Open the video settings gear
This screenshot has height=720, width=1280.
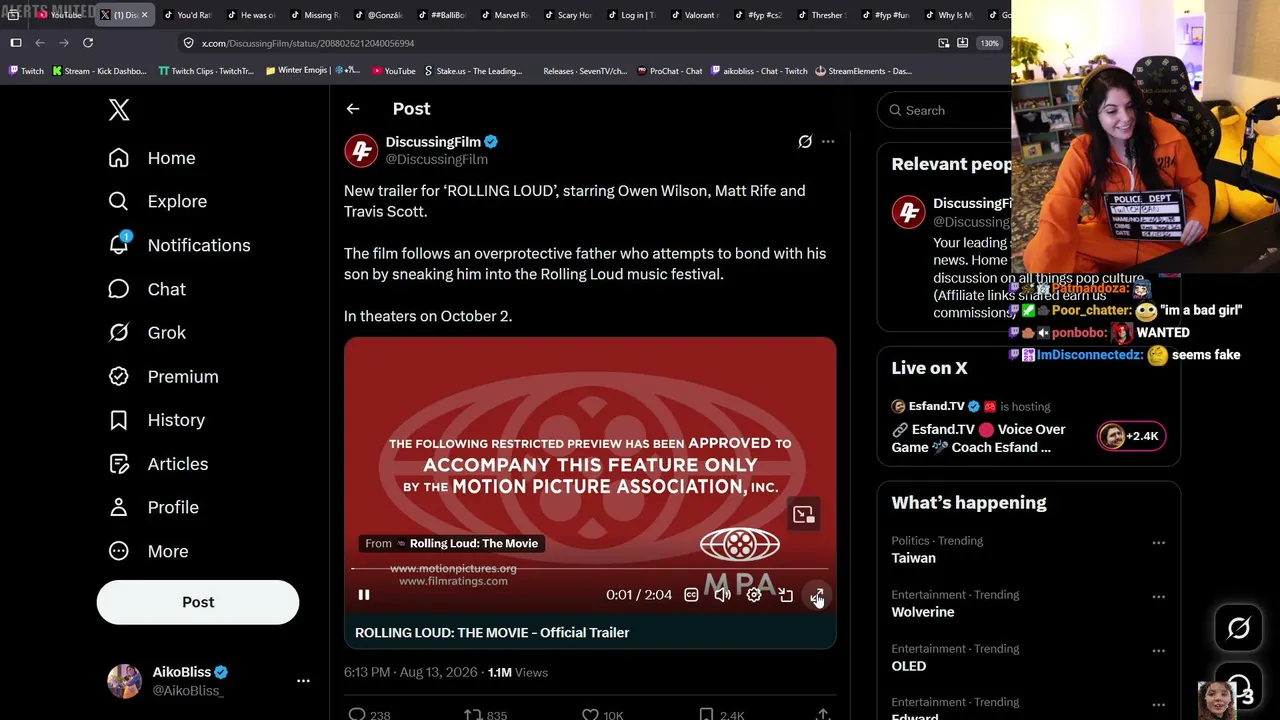(x=754, y=595)
